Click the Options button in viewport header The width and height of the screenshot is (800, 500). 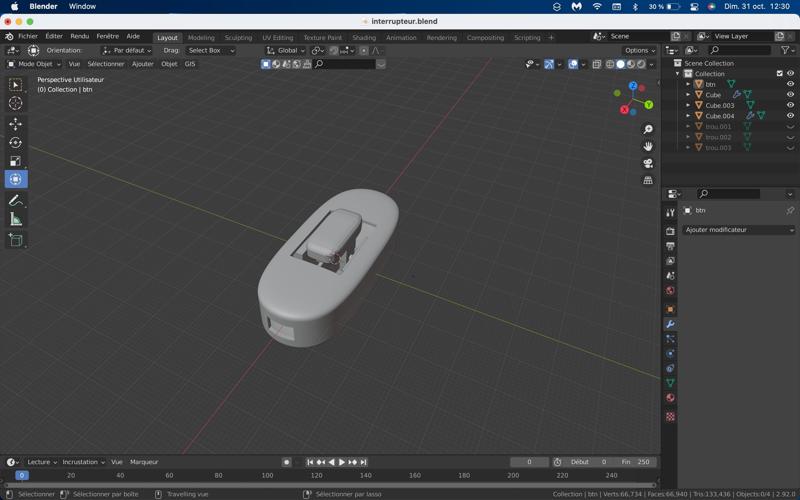coord(639,50)
